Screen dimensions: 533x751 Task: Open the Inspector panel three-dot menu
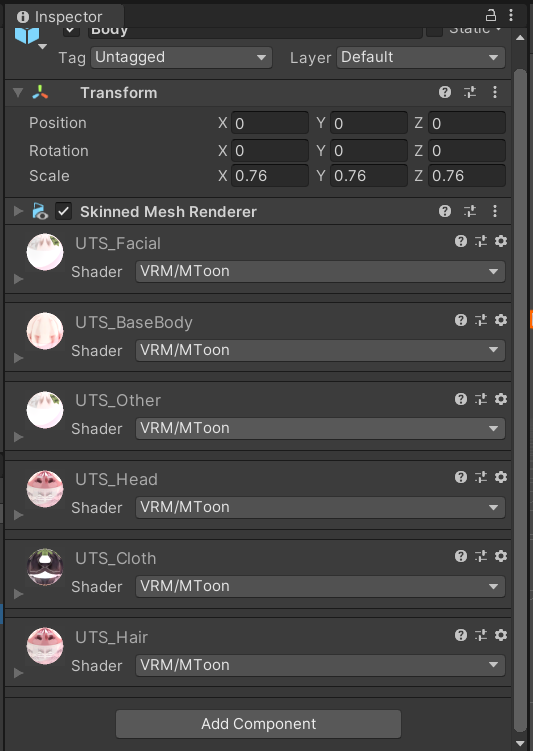511,15
